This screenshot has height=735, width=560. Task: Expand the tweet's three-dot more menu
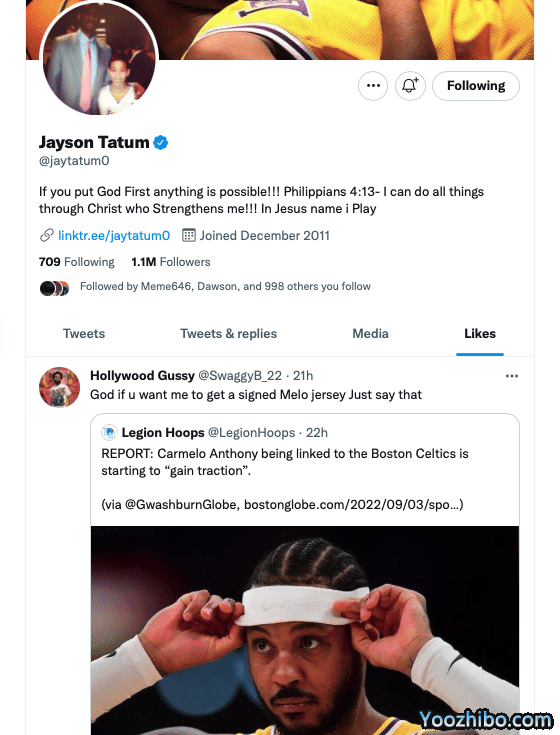(512, 376)
